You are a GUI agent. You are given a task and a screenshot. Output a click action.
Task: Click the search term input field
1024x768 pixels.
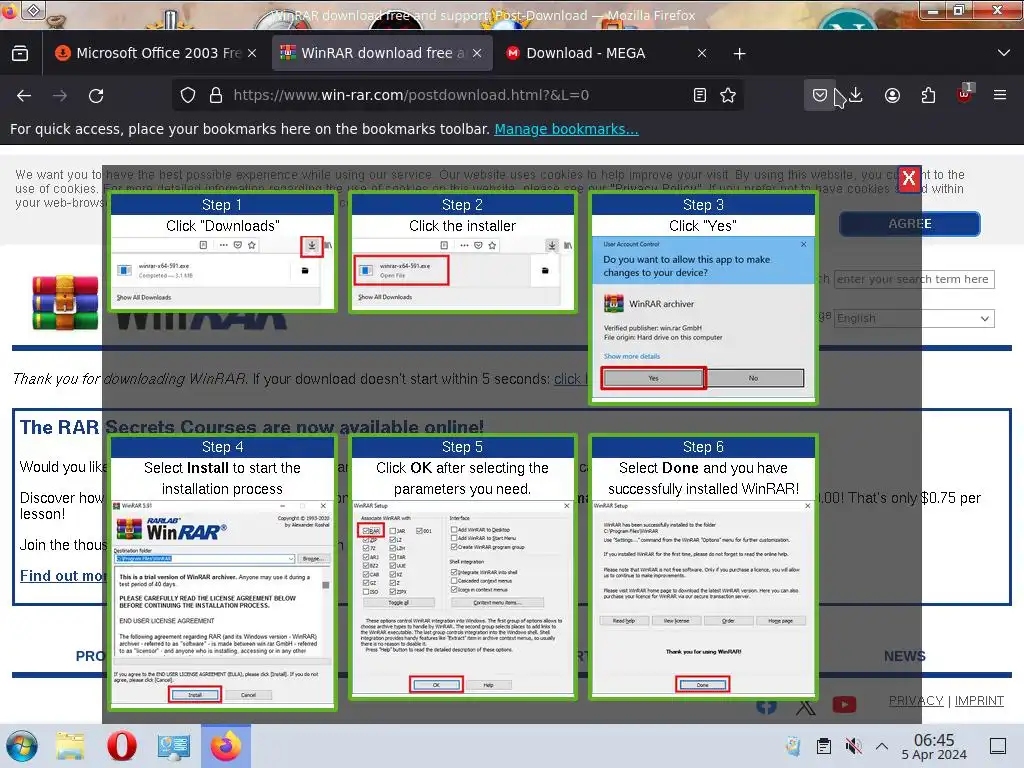pyautogui.click(x=914, y=279)
